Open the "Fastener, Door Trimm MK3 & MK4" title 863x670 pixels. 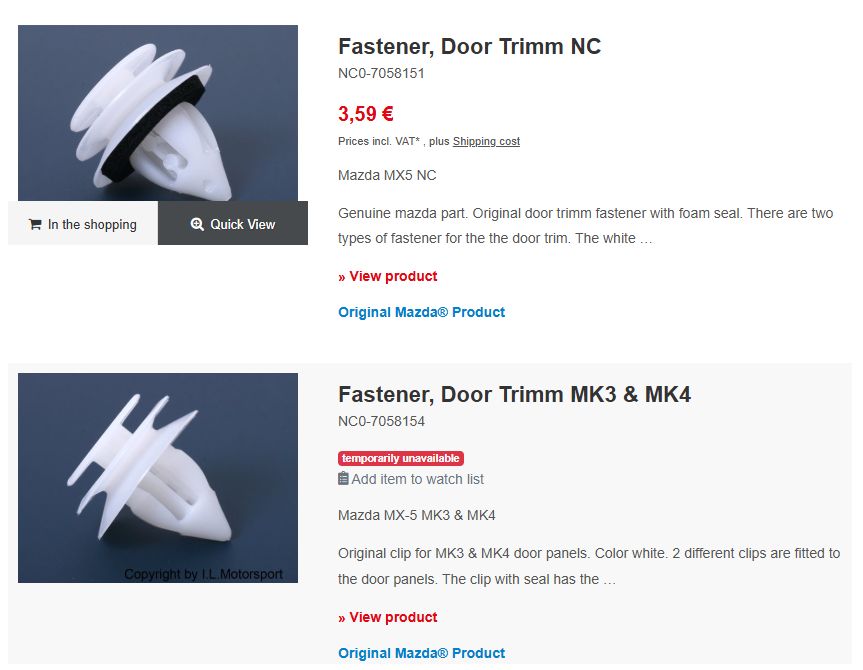pos(514,394)
